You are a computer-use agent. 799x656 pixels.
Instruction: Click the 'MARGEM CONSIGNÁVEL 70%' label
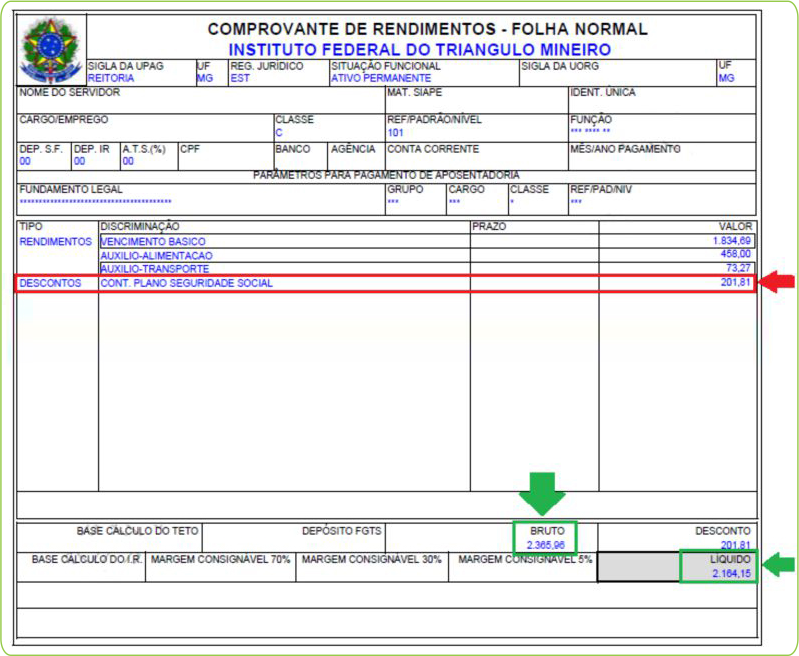click(x=221, y=560)
